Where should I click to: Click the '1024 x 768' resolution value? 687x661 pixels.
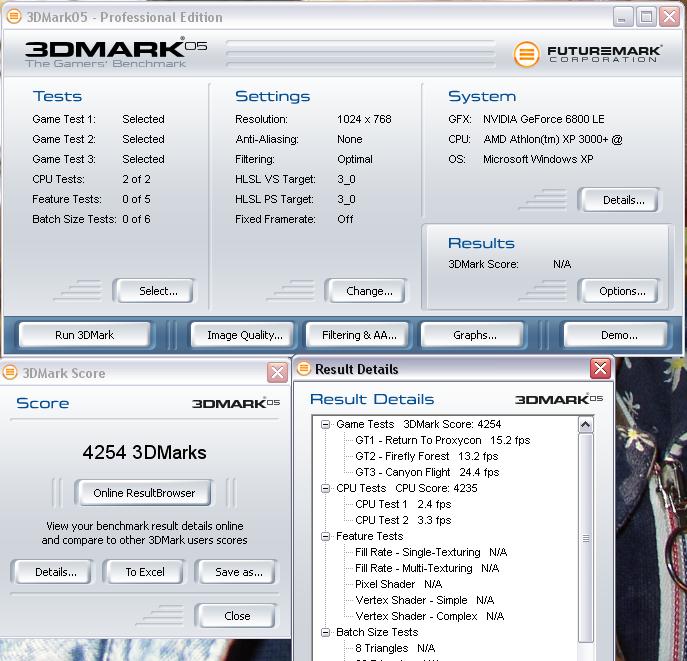coord(364,119)
